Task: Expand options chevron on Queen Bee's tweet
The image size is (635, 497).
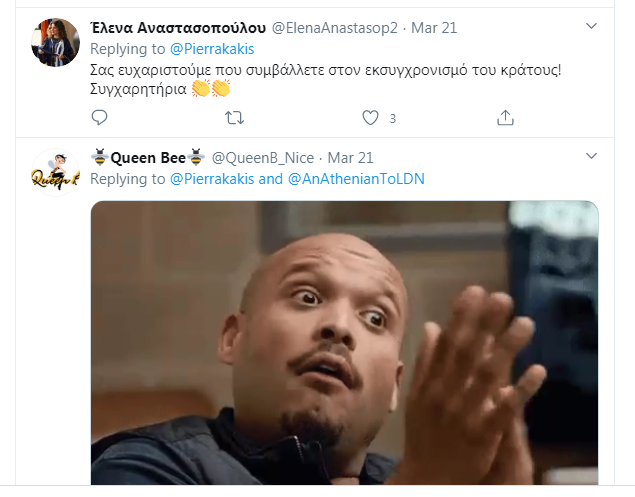Action: pos(592,156)
